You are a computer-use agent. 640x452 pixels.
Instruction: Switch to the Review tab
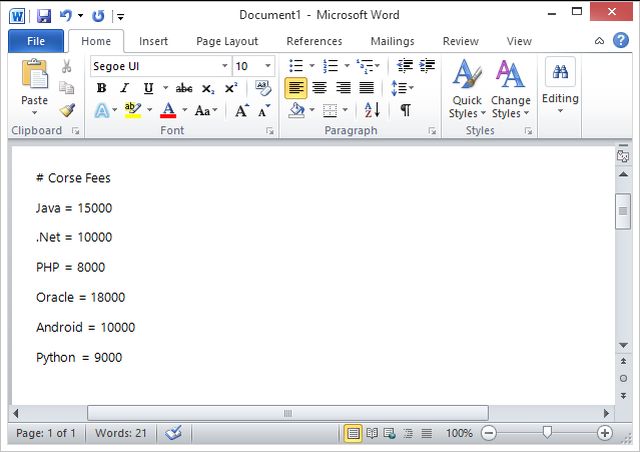[x=460, y=41]
